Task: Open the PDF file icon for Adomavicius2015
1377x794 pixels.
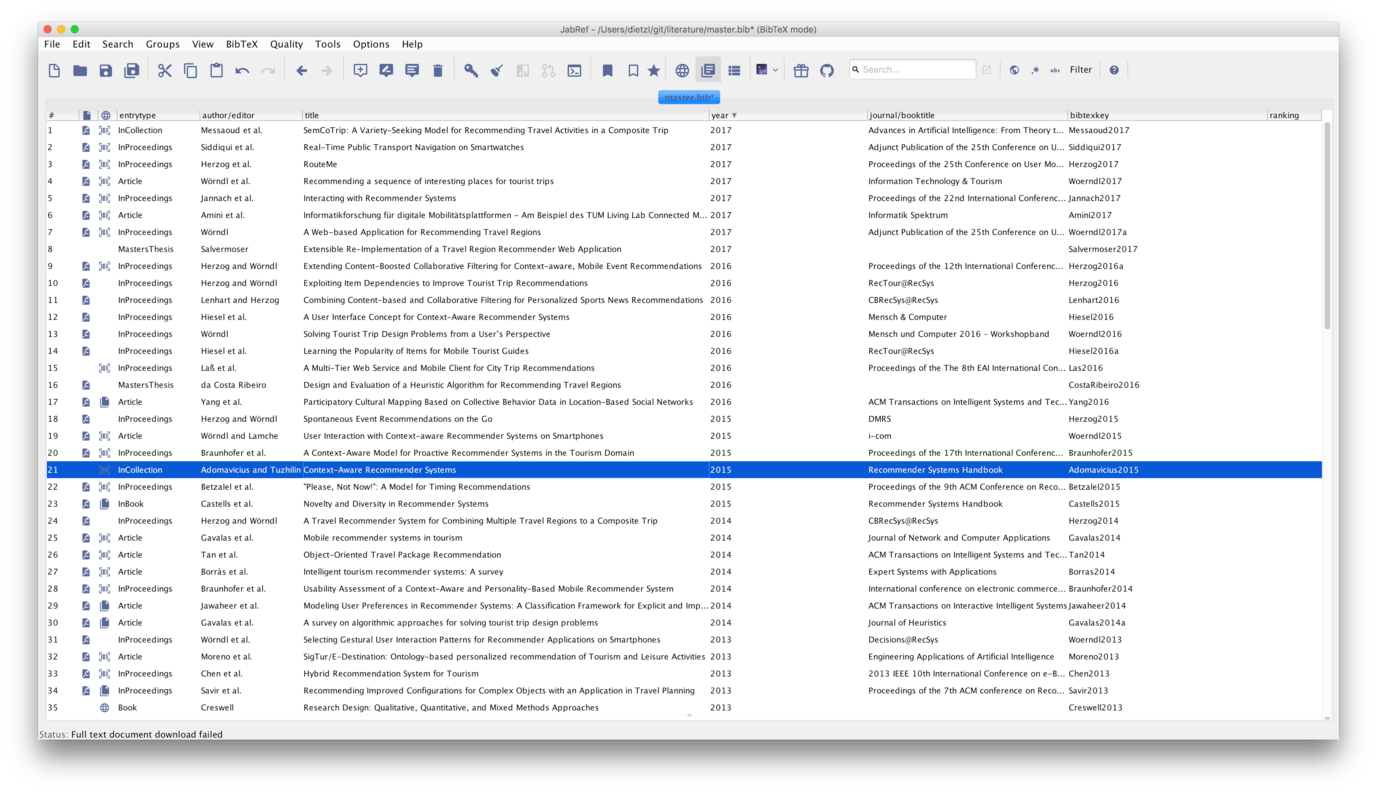Action: (x=86, y=469)
